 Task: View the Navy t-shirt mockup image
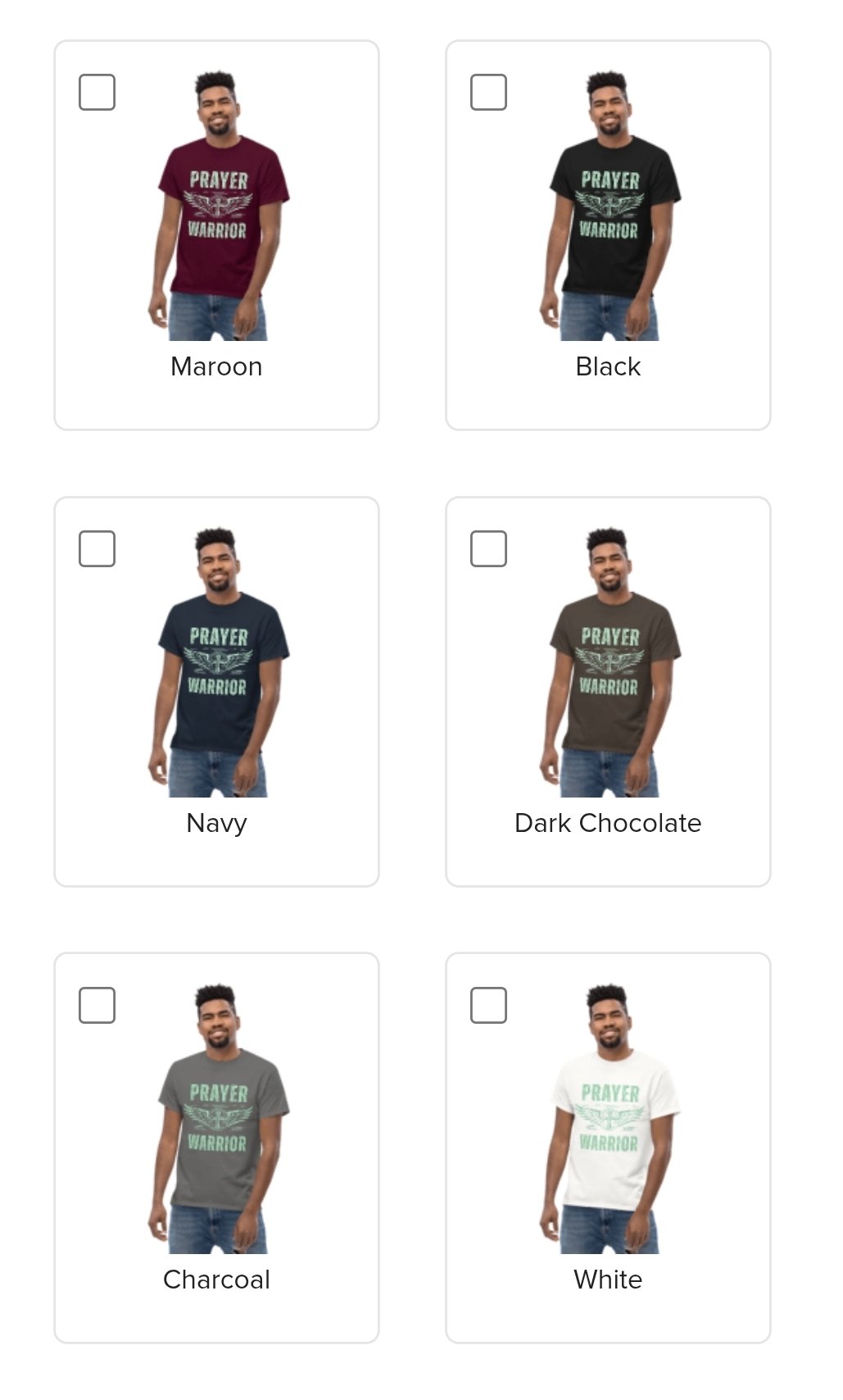coord(218,662)
